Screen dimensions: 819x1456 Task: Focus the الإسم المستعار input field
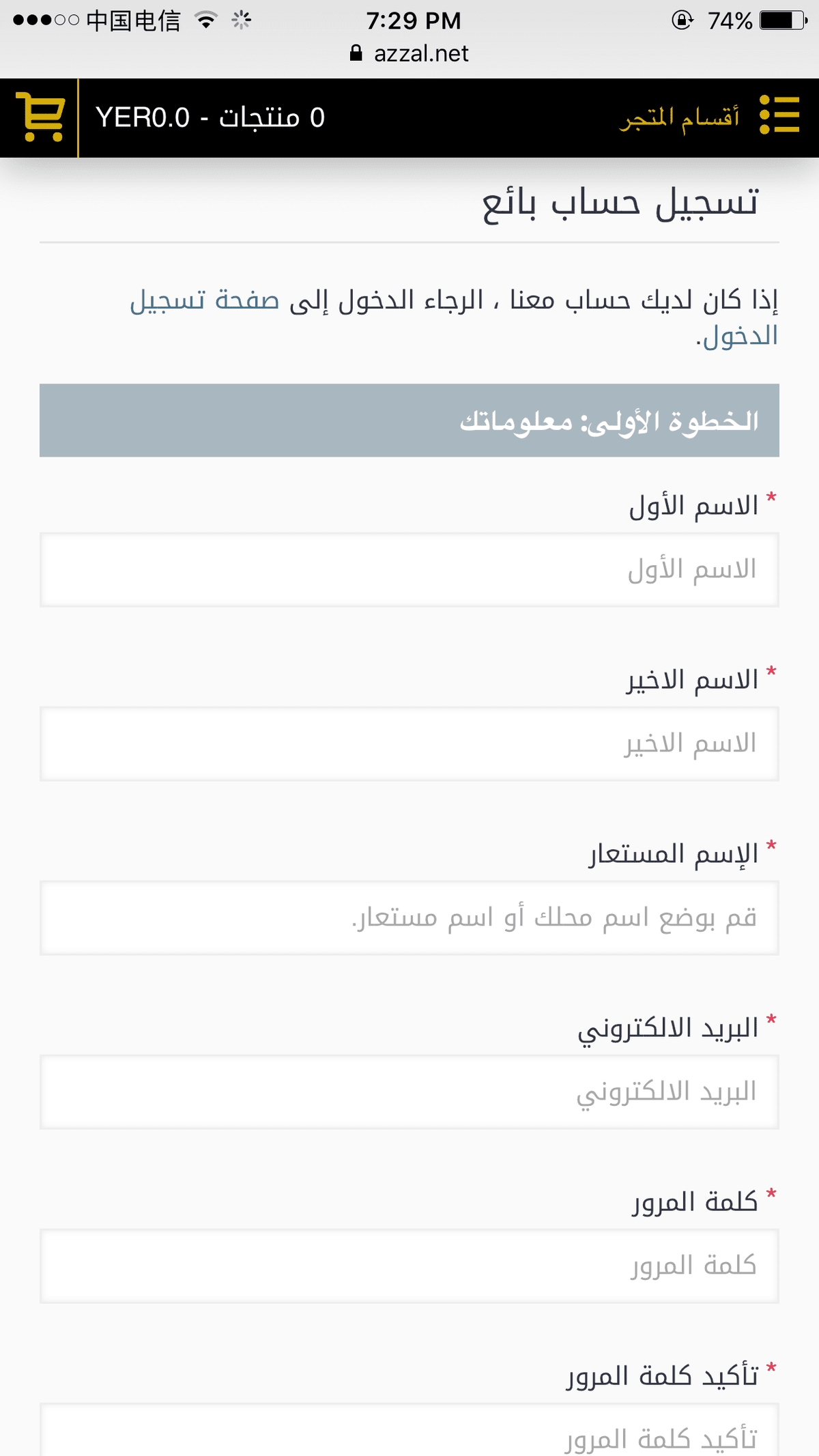[x=409, y=918]
